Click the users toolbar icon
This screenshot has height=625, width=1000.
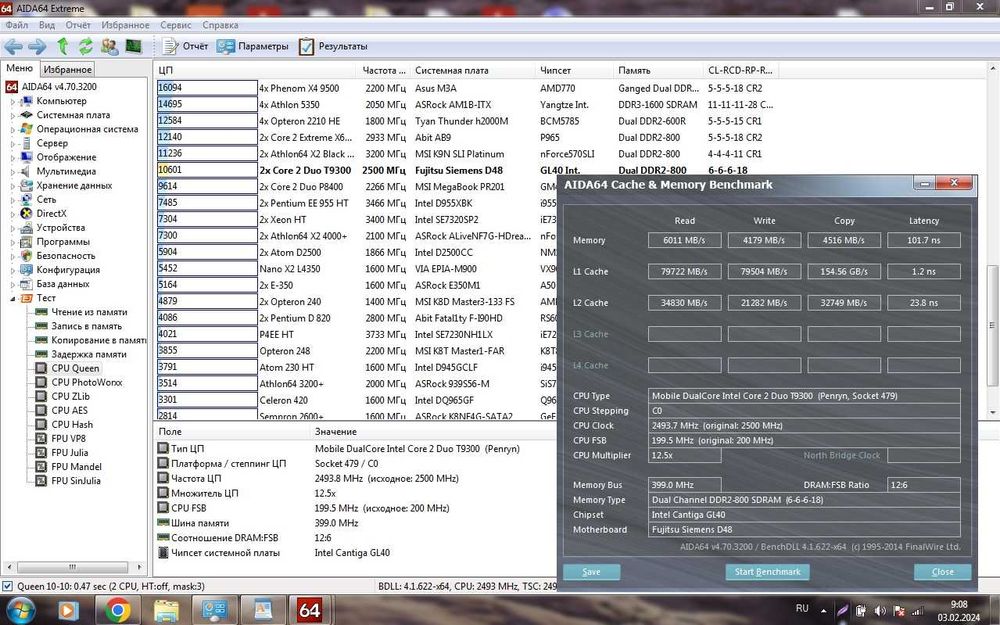[110, 46]
